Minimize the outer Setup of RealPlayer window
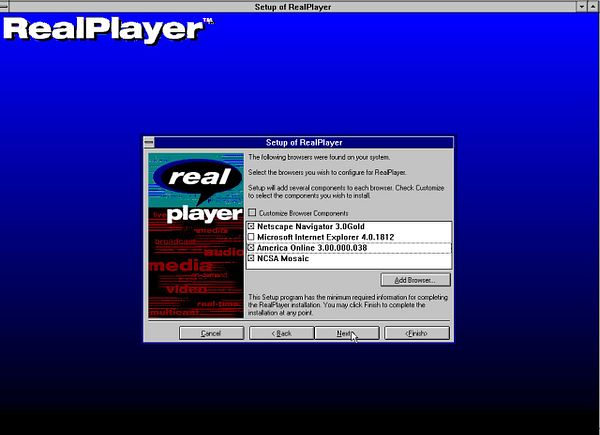The image size is (600, 435). tap(582, 7)
